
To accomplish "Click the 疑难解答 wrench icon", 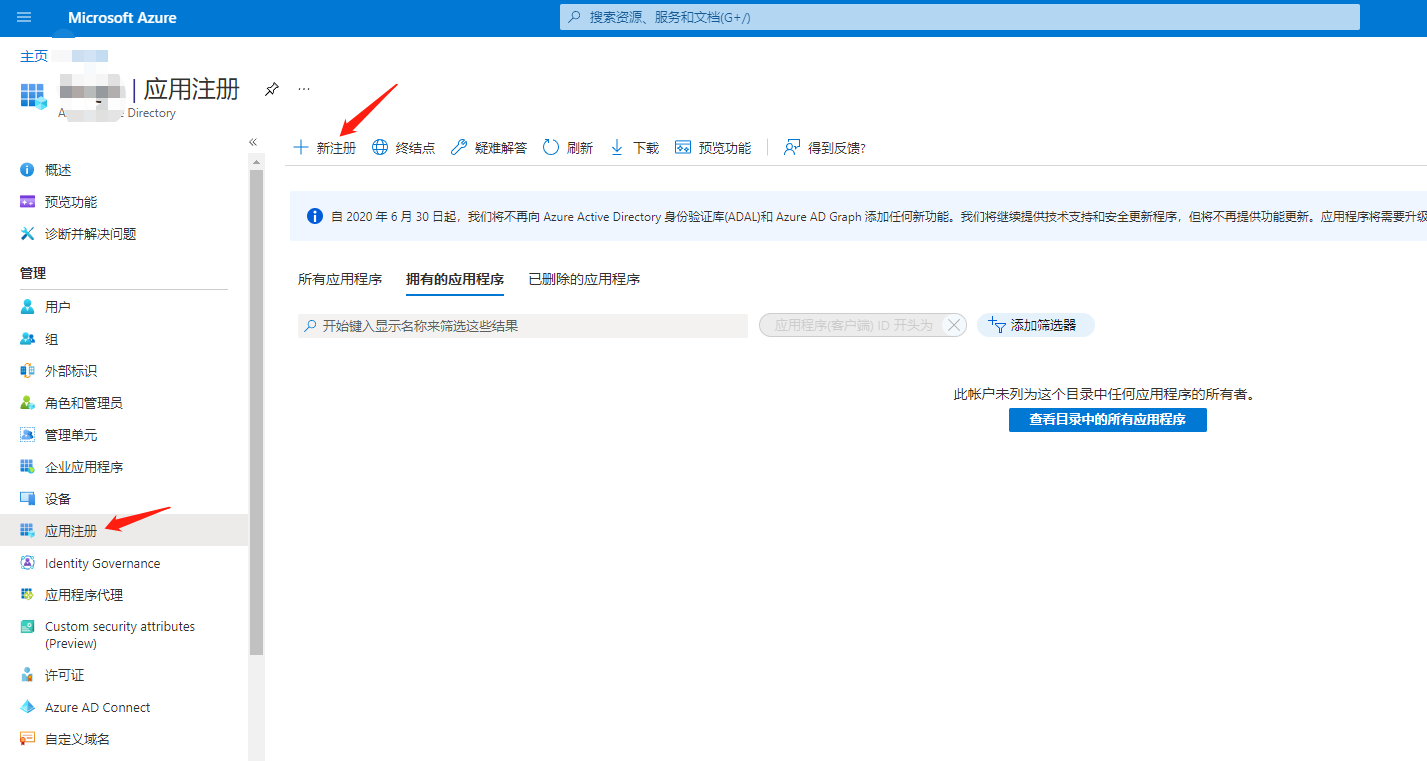I will coord(459,148).
